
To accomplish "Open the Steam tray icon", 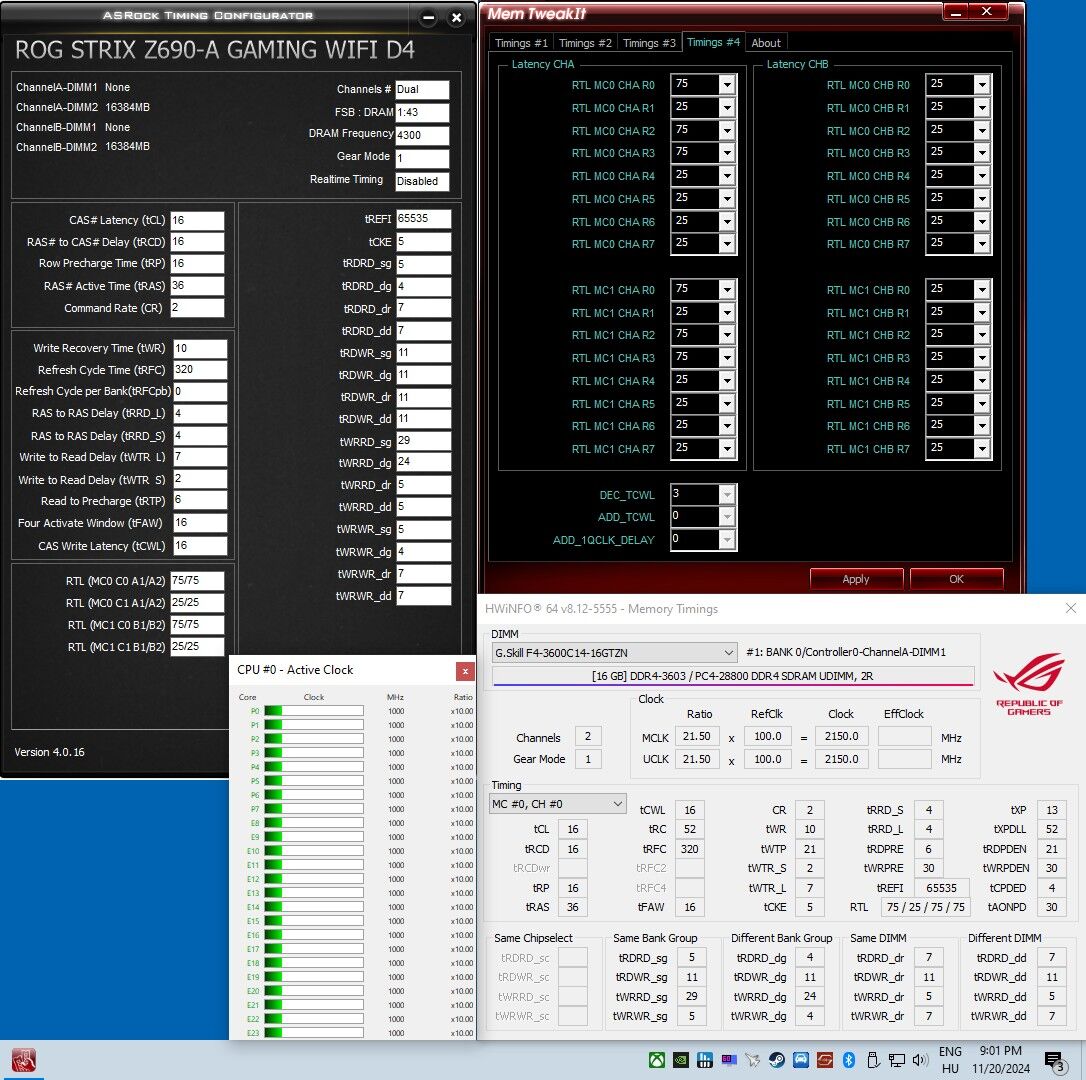I will point(776,1060).
